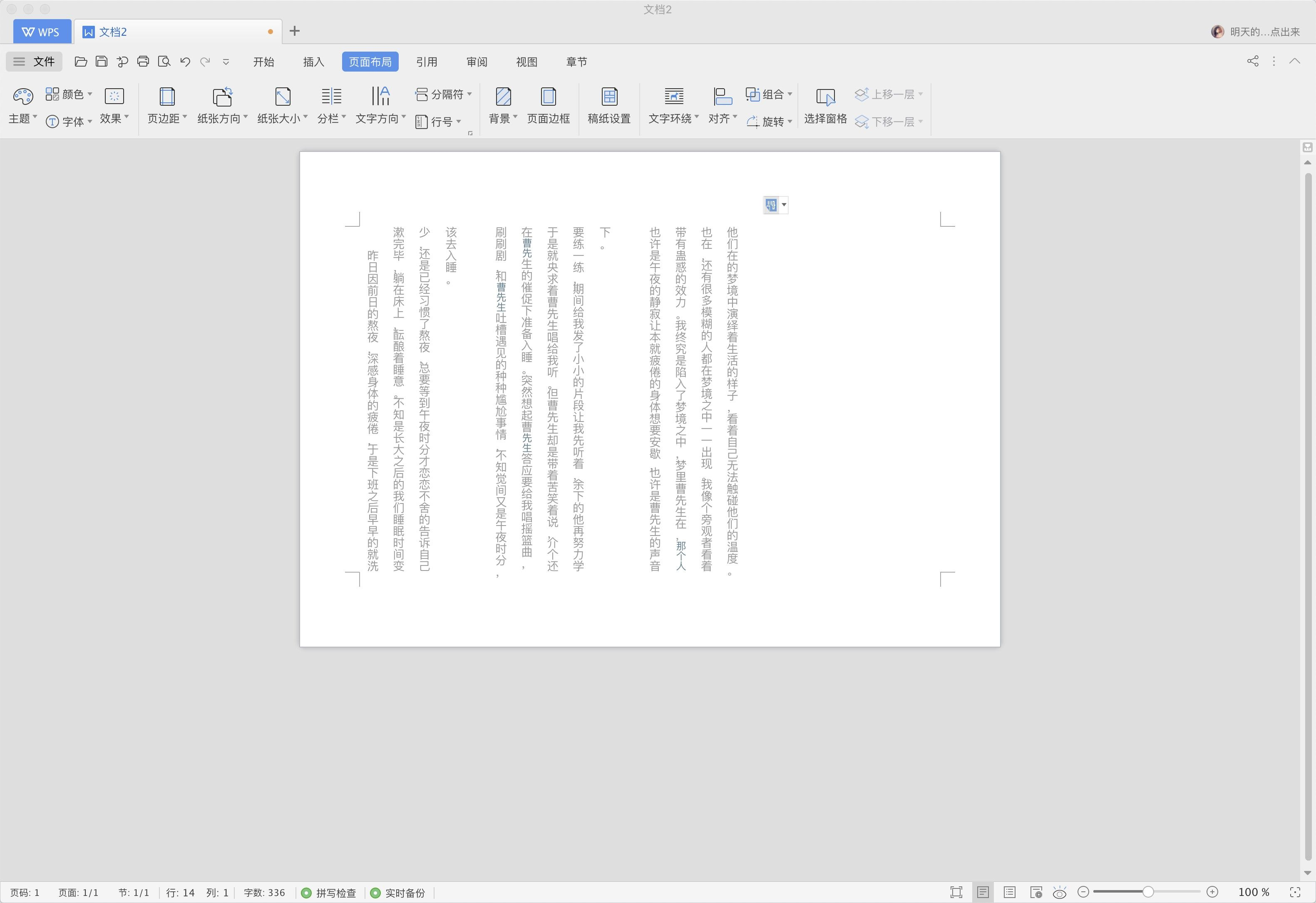Click the Save document icon
The image size is (1316, 903).
(102, 62)
